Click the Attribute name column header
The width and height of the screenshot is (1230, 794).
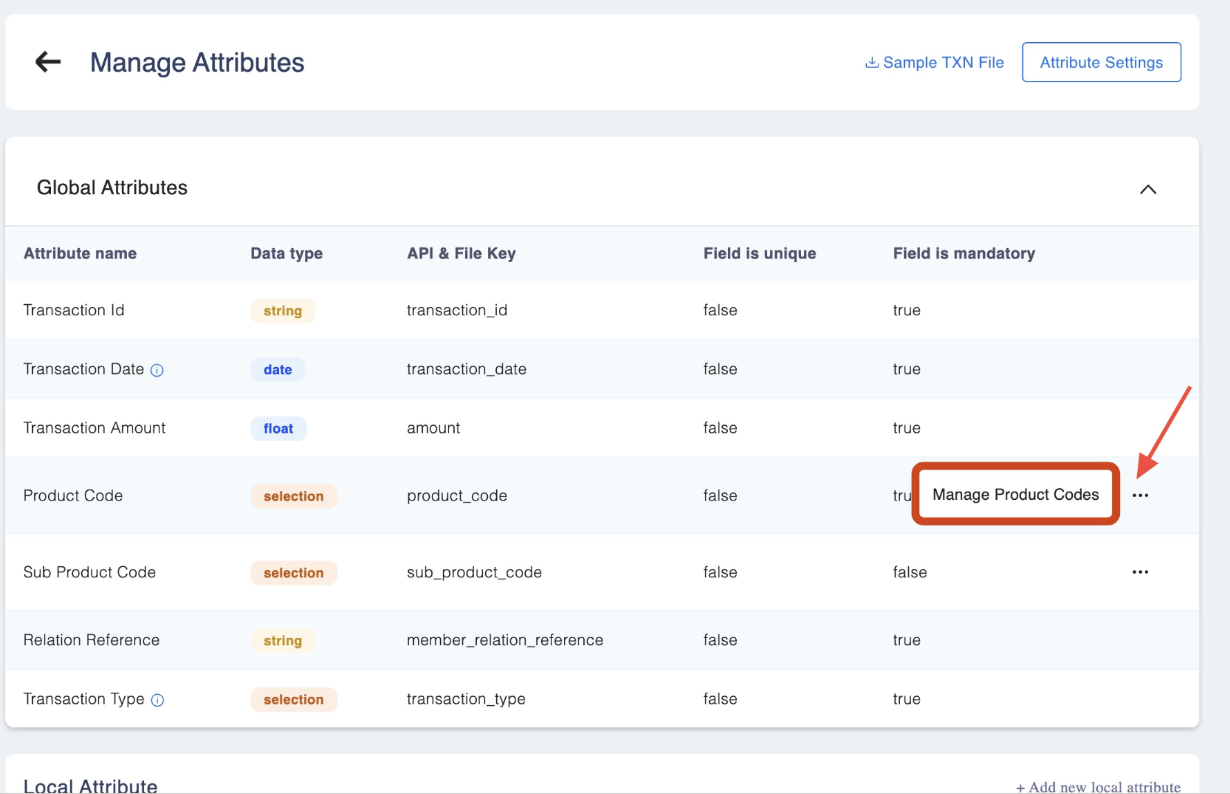click(x=80, y=253)
